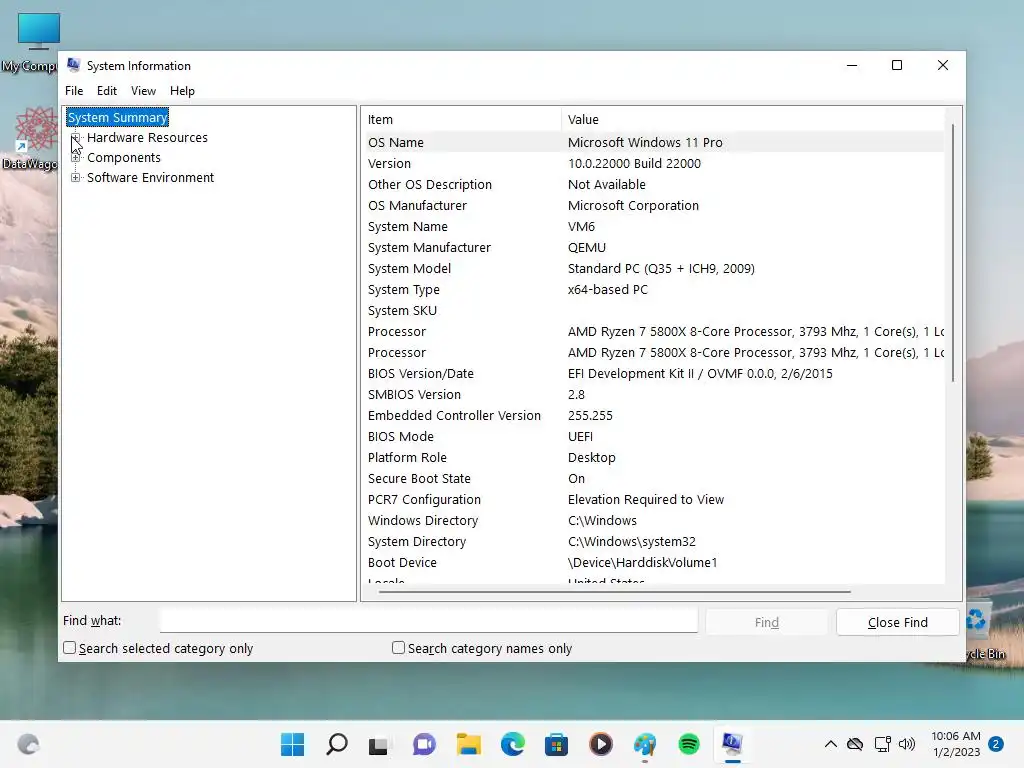Viewport: 1024px width, 768px height.
Task: Open taskbar Search magnifier
Action: pos(337,744)
